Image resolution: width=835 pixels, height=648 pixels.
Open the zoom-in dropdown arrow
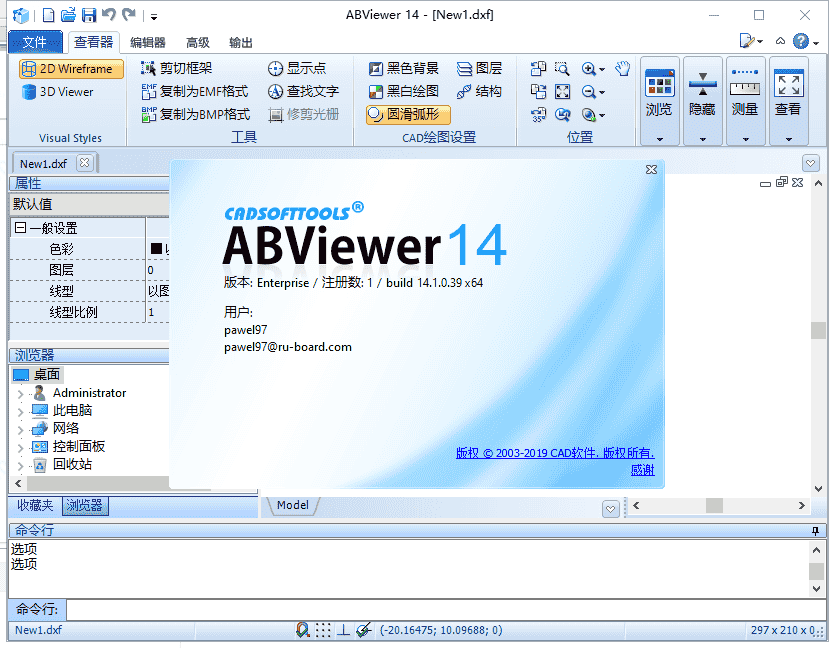point(603,71)
